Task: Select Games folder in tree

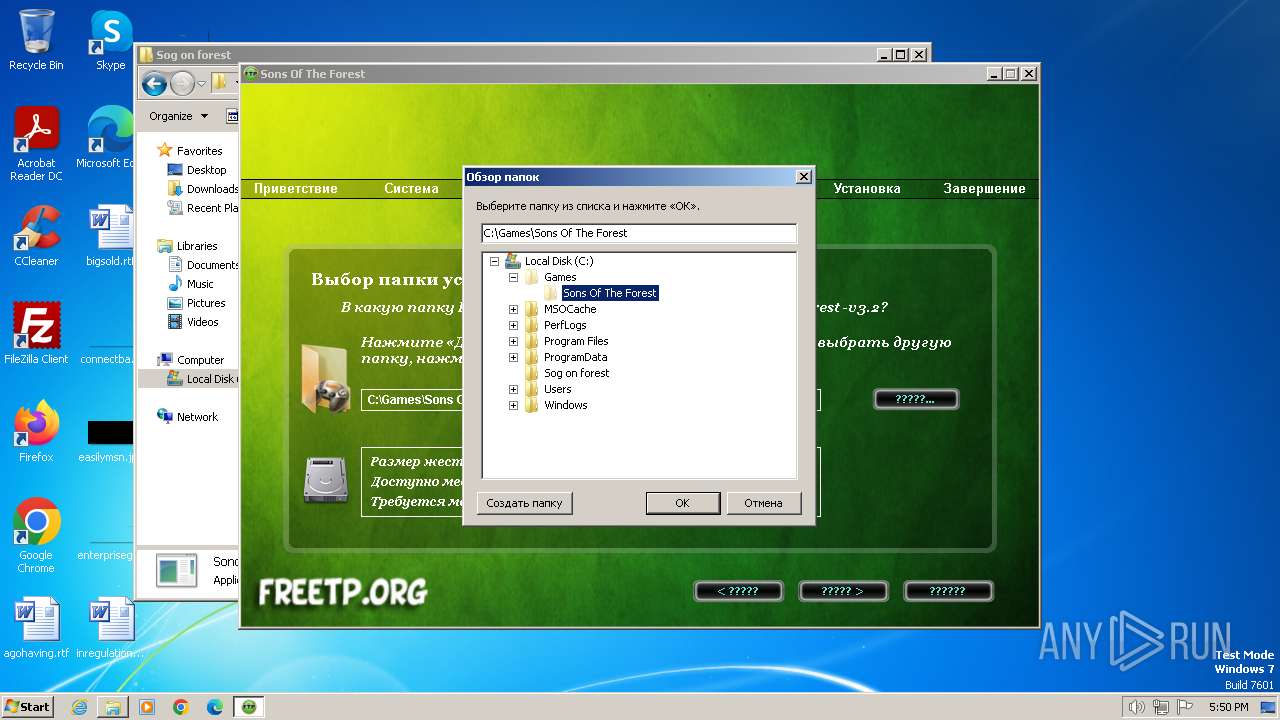Action: (560, 277)
